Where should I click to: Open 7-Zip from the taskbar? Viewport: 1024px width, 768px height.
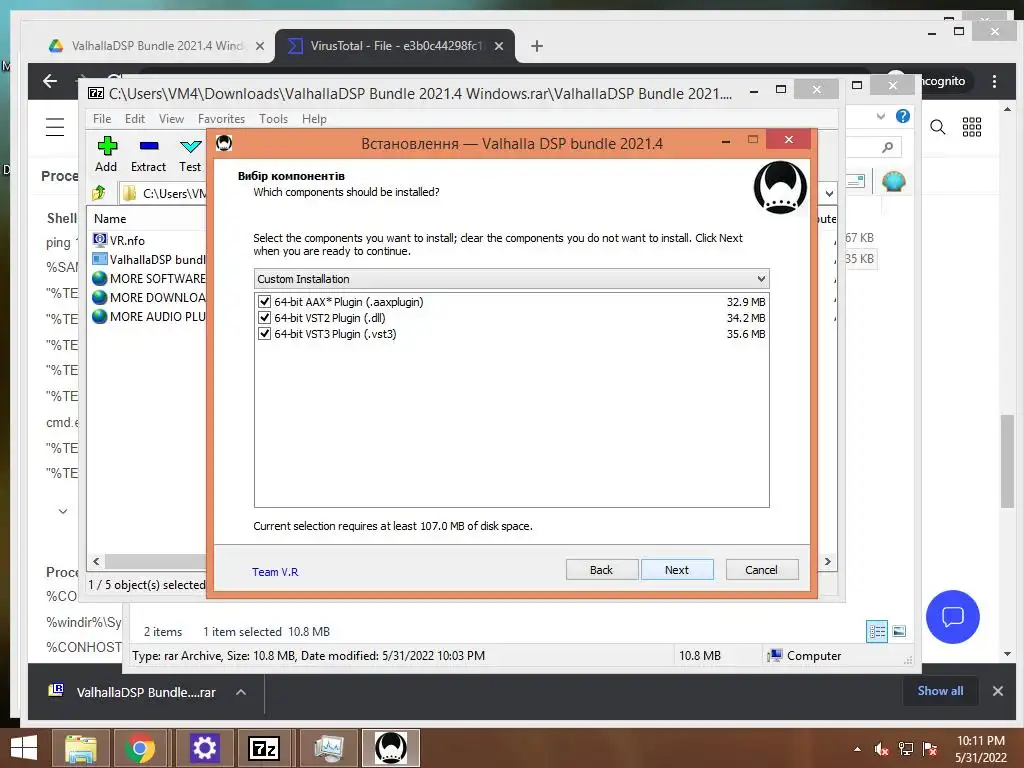point(264,748)
